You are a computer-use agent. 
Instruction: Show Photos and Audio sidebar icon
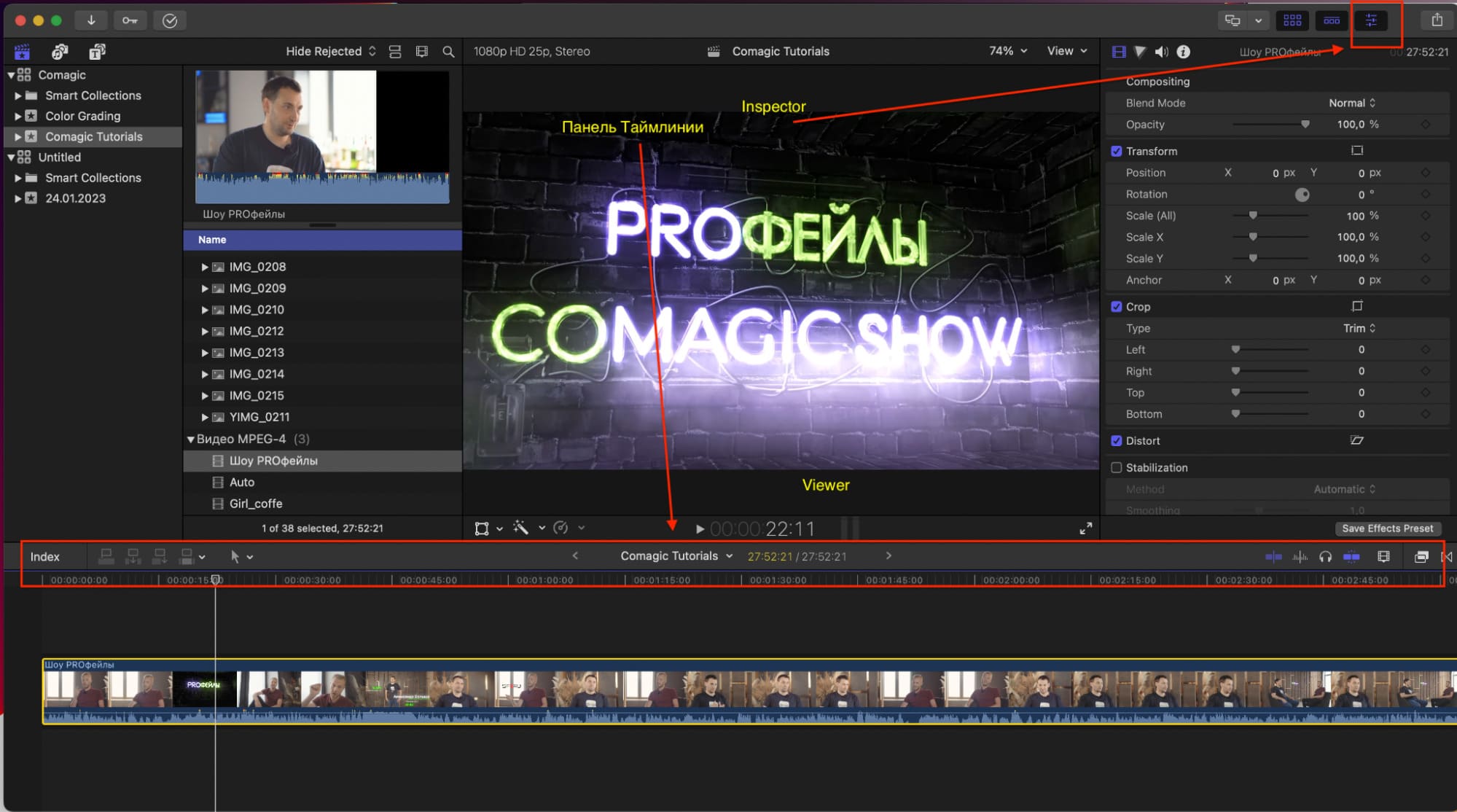60,52
